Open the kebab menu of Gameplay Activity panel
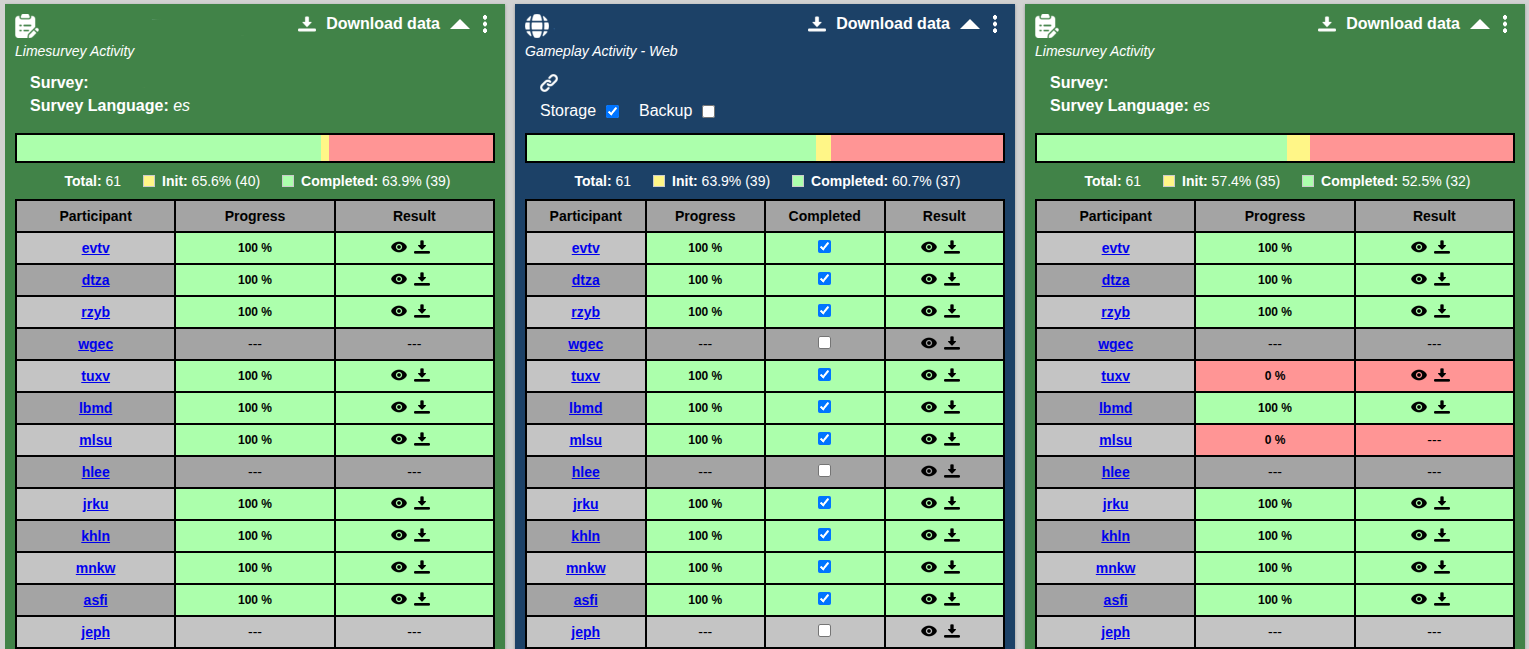Screen dimensions: 1529x649 [995, 24]
